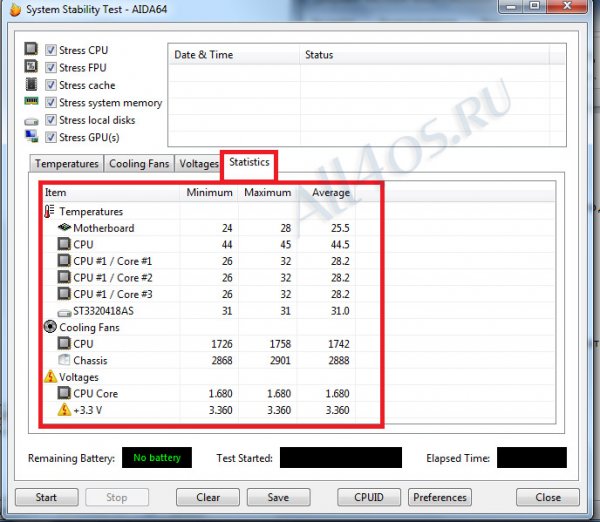Click the chip icon for CPU #1 / Core #1
Screen dimensions: 600x522
pyautogui.click(x=64, y=261)
